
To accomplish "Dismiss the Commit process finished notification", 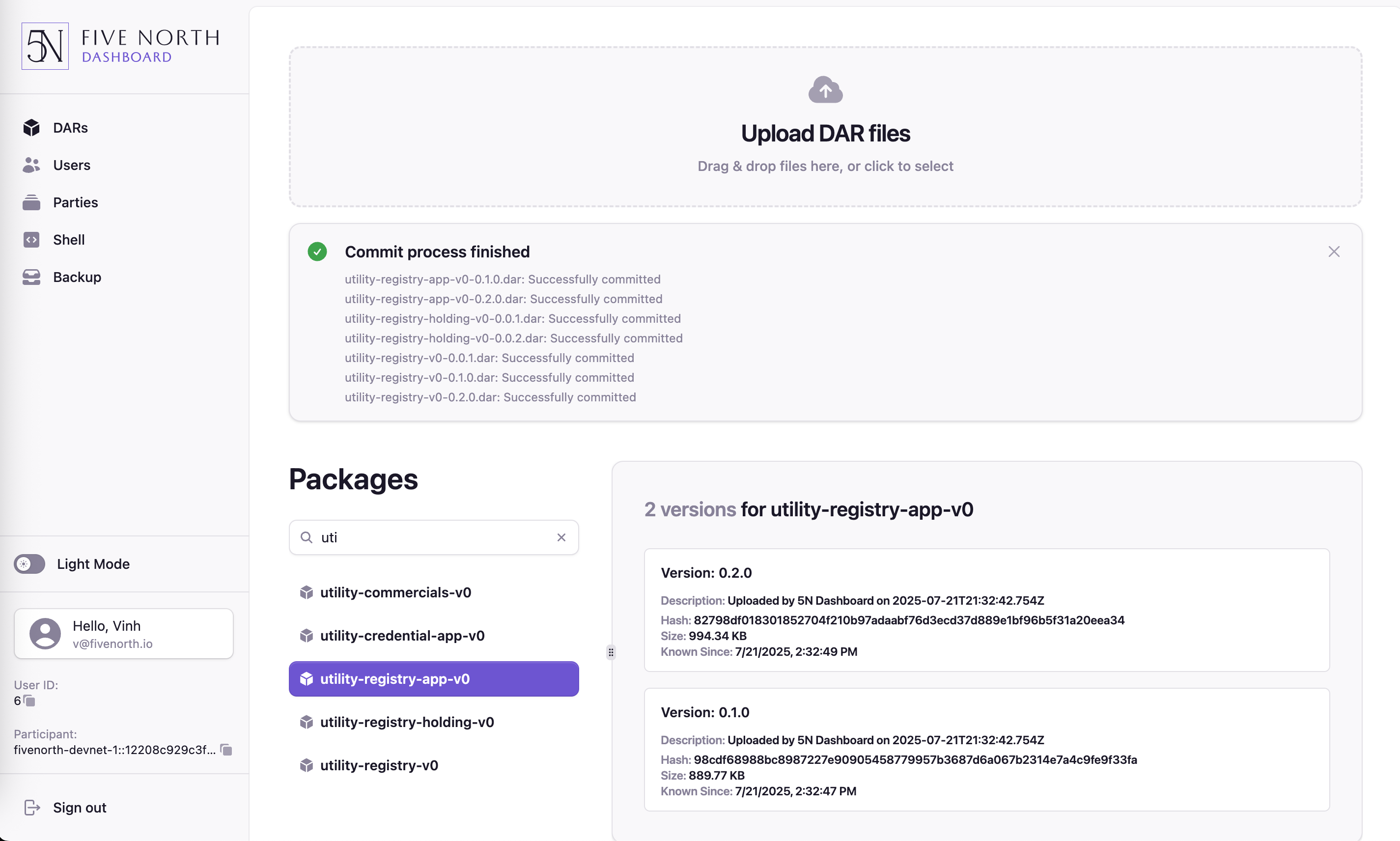I will pos(1334,252).
